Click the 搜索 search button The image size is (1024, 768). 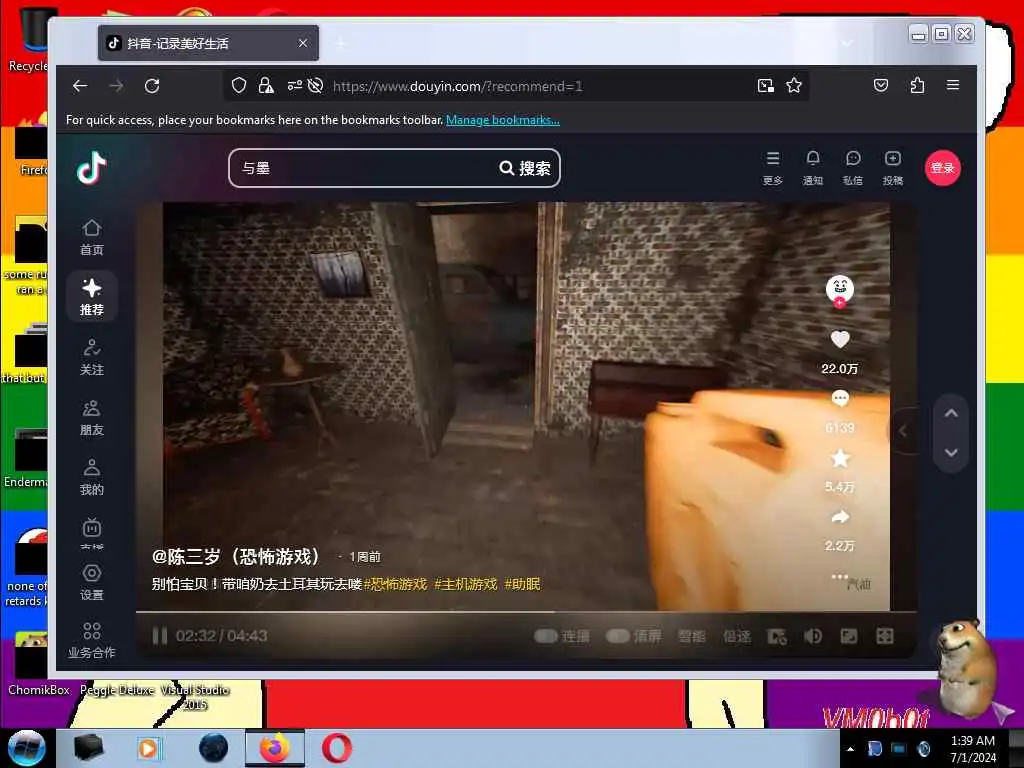coord(525,168)
